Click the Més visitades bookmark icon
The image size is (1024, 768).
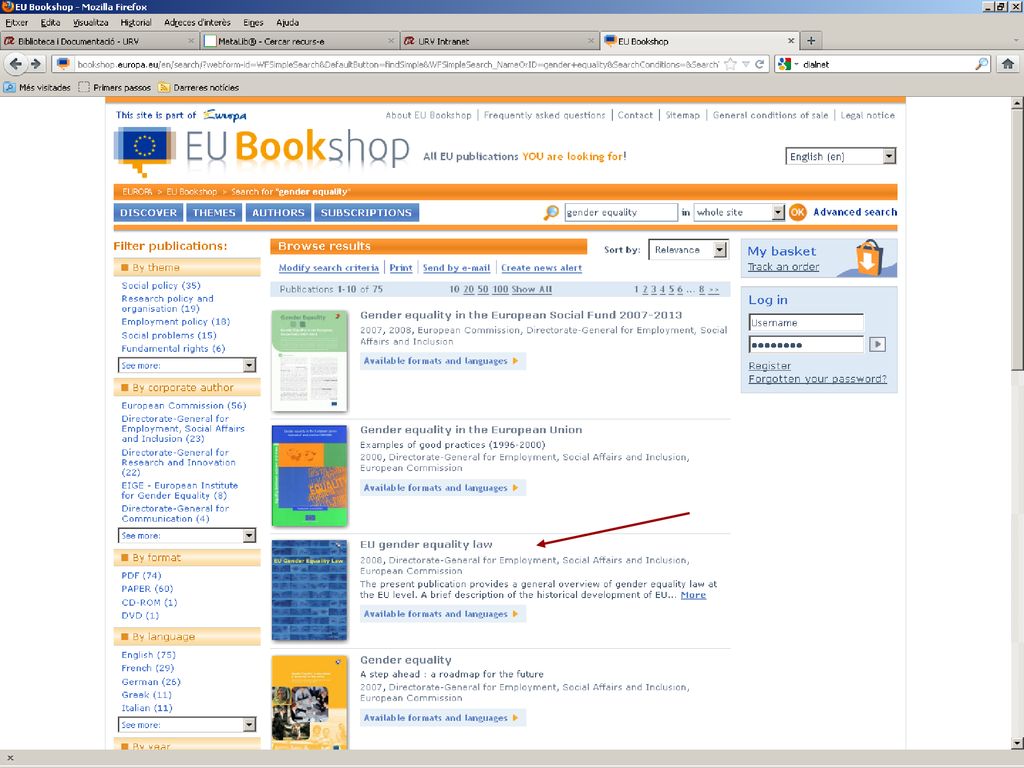[10, 88]
